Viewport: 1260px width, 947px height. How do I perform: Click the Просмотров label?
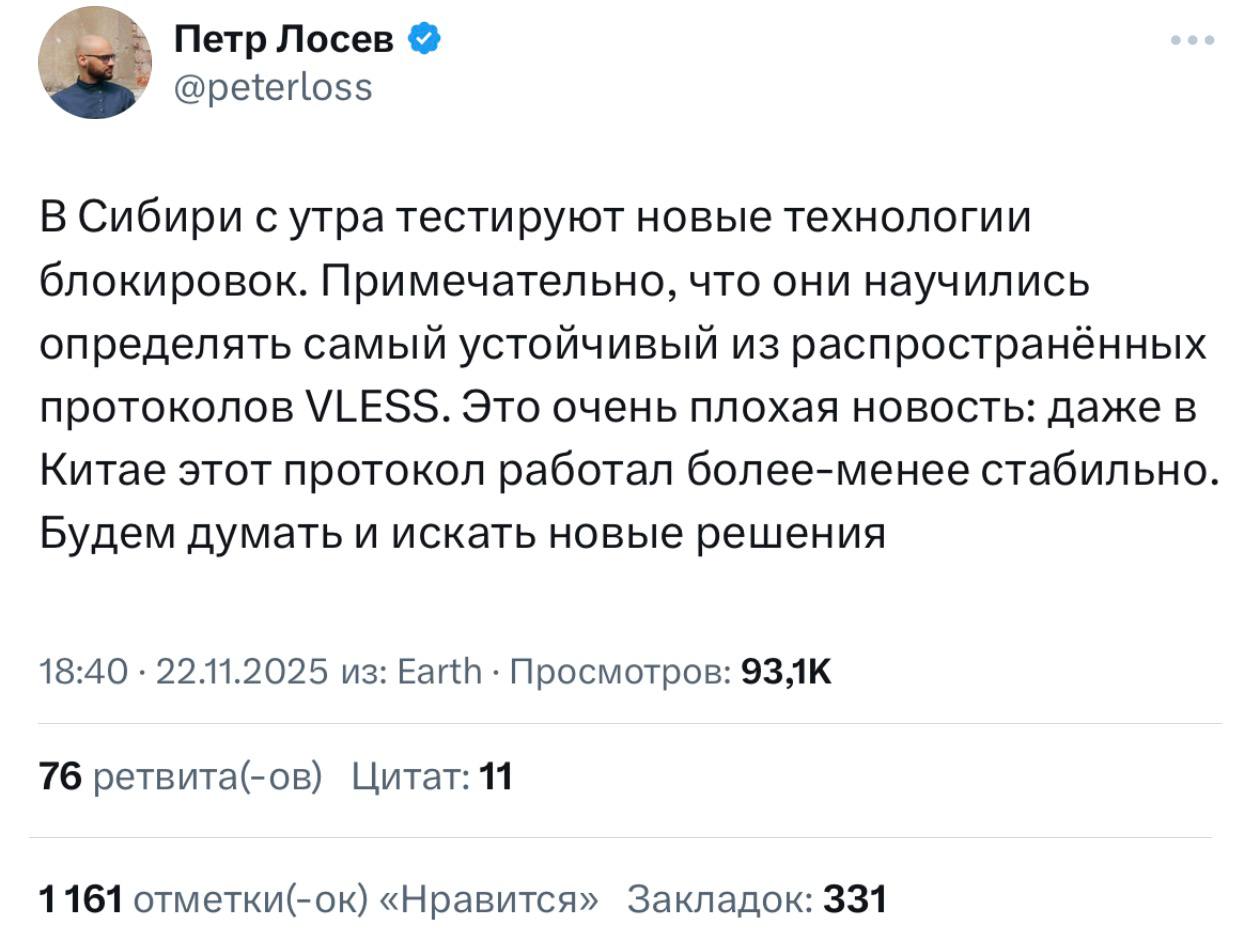(621, 671)
